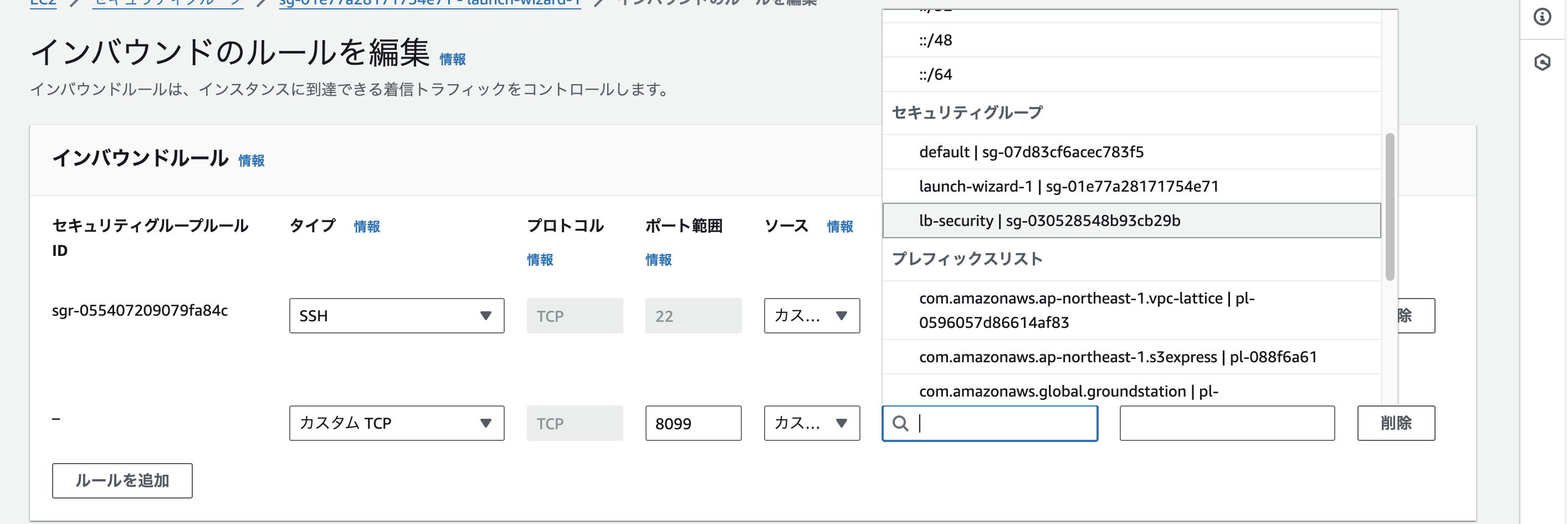Screen dimensions: 1568x524
Task: Open 情報 link next to ソース column
Action: [x=840, y=227]
